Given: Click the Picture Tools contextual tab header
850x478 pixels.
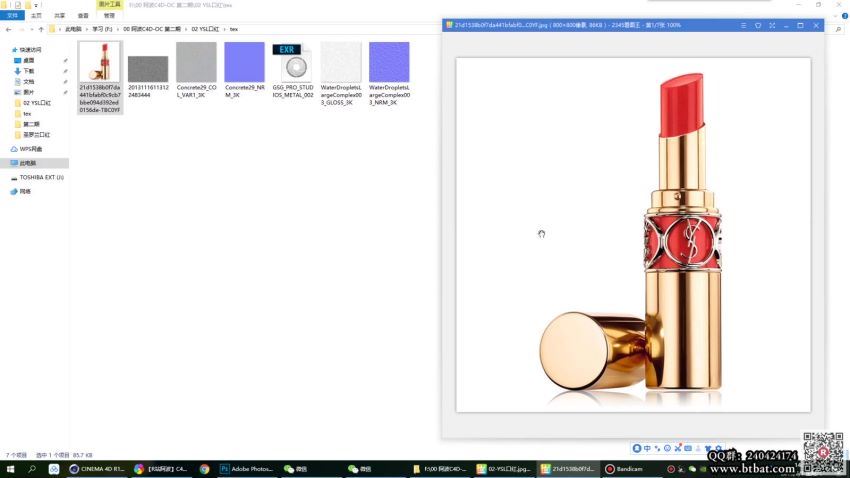Looking at the screenshot, I should tap(110, 4).
